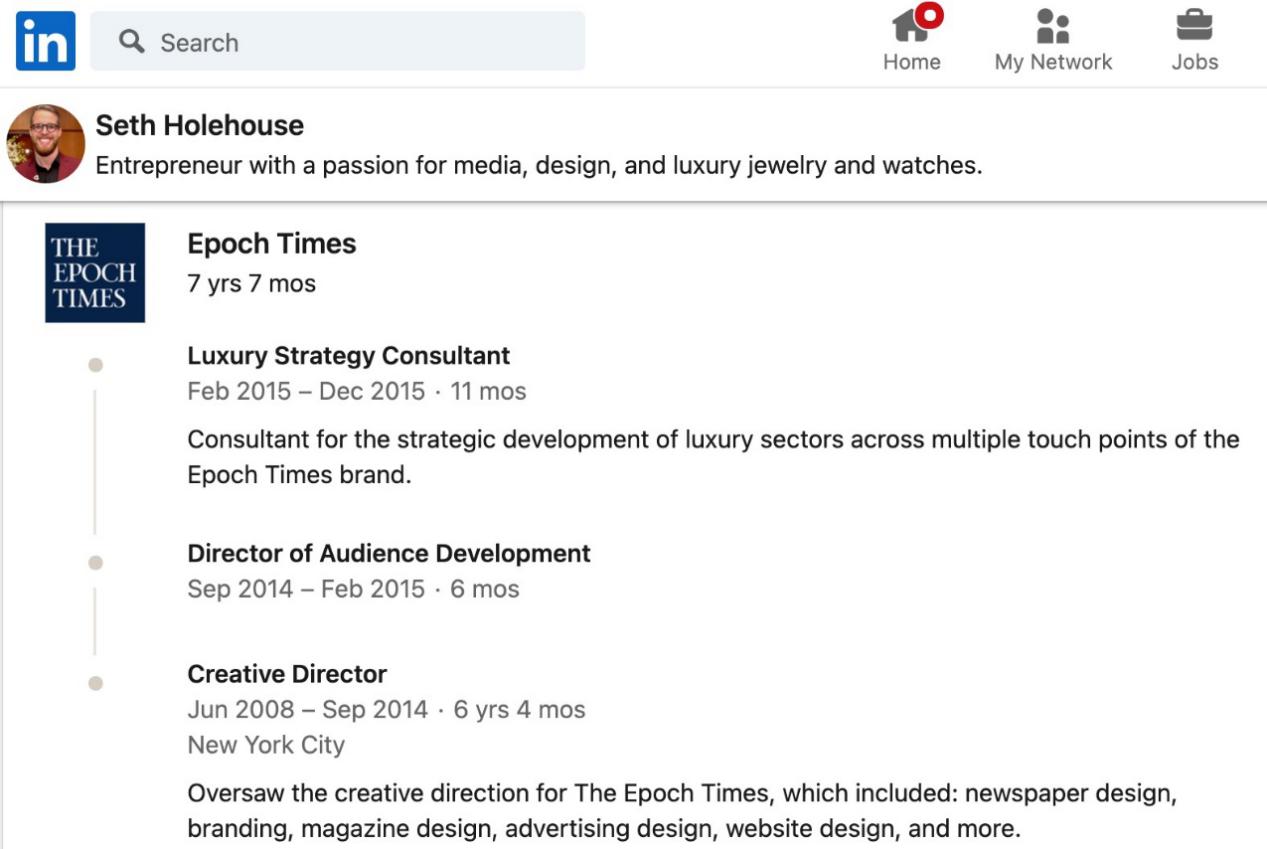Select the Director of Audience Development title
The width and height of the screenshot is (1267, 849).
pyautogui.click(x=389, y=553)
